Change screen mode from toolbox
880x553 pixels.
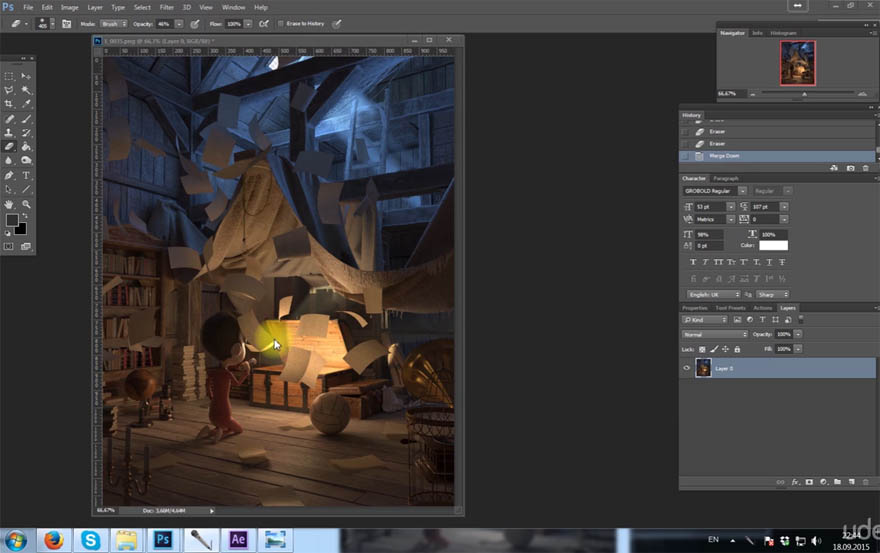tap(26, 246)
